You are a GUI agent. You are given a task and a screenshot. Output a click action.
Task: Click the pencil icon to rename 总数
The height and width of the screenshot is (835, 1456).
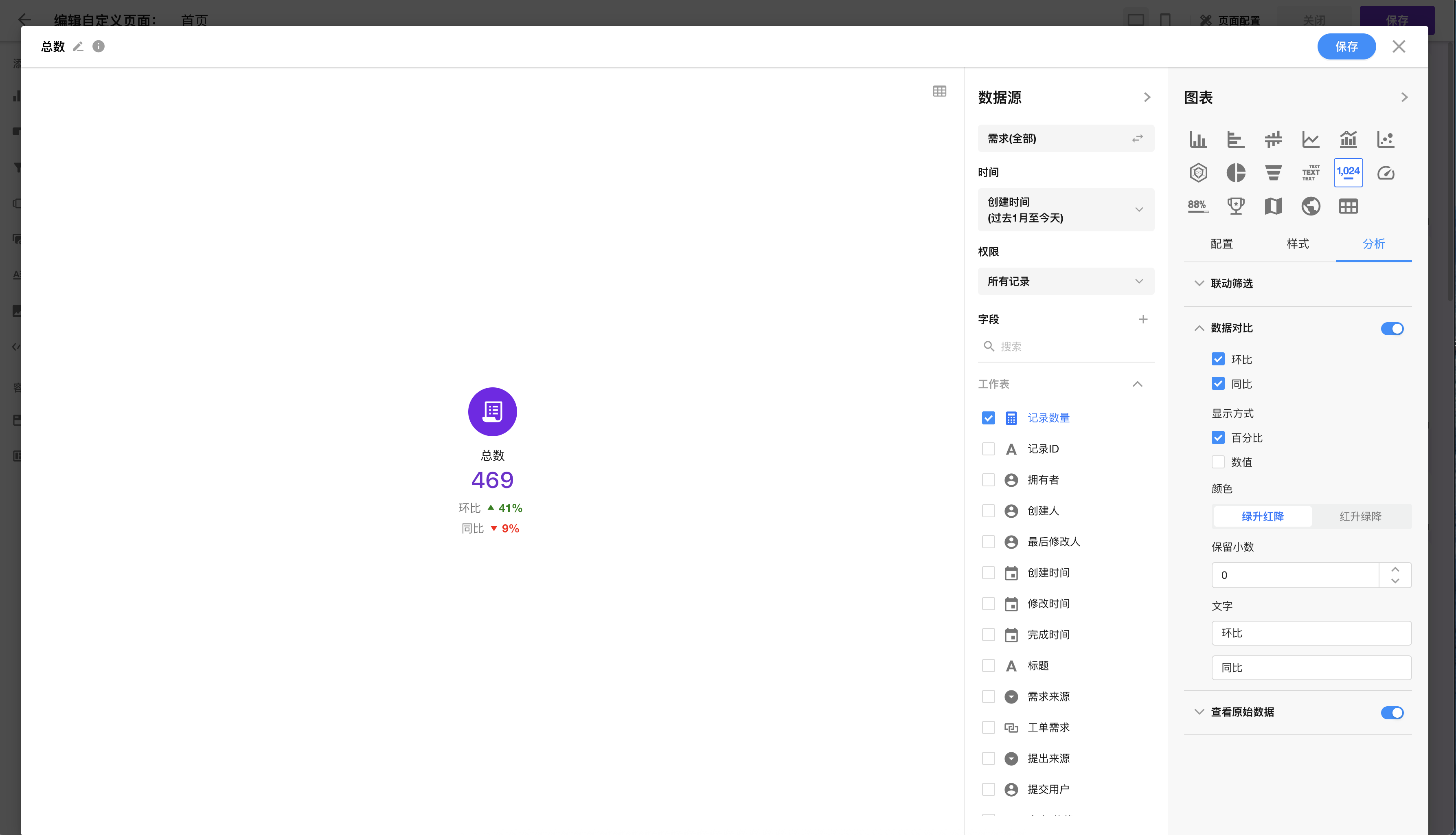pyautogui.click(x=78, y=46)
